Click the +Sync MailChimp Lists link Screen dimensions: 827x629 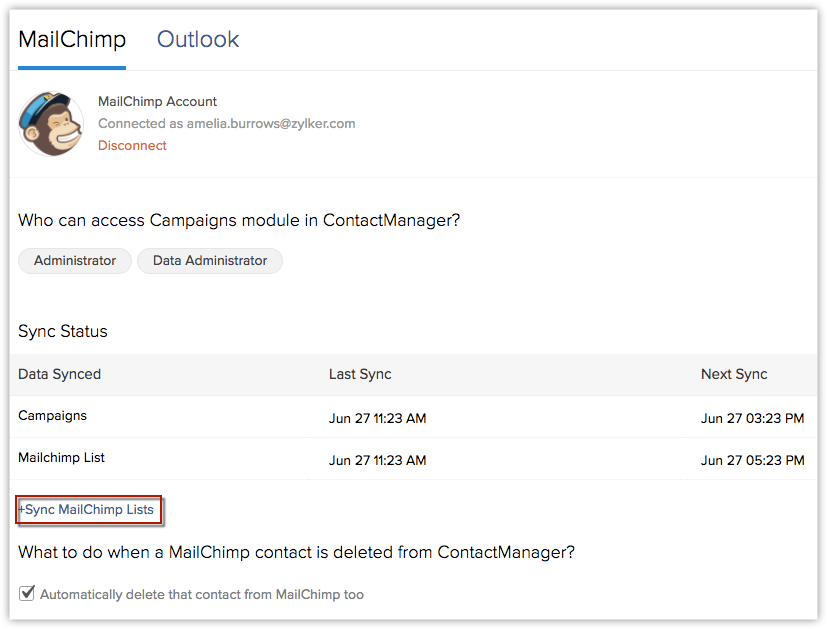click(86, 510)
